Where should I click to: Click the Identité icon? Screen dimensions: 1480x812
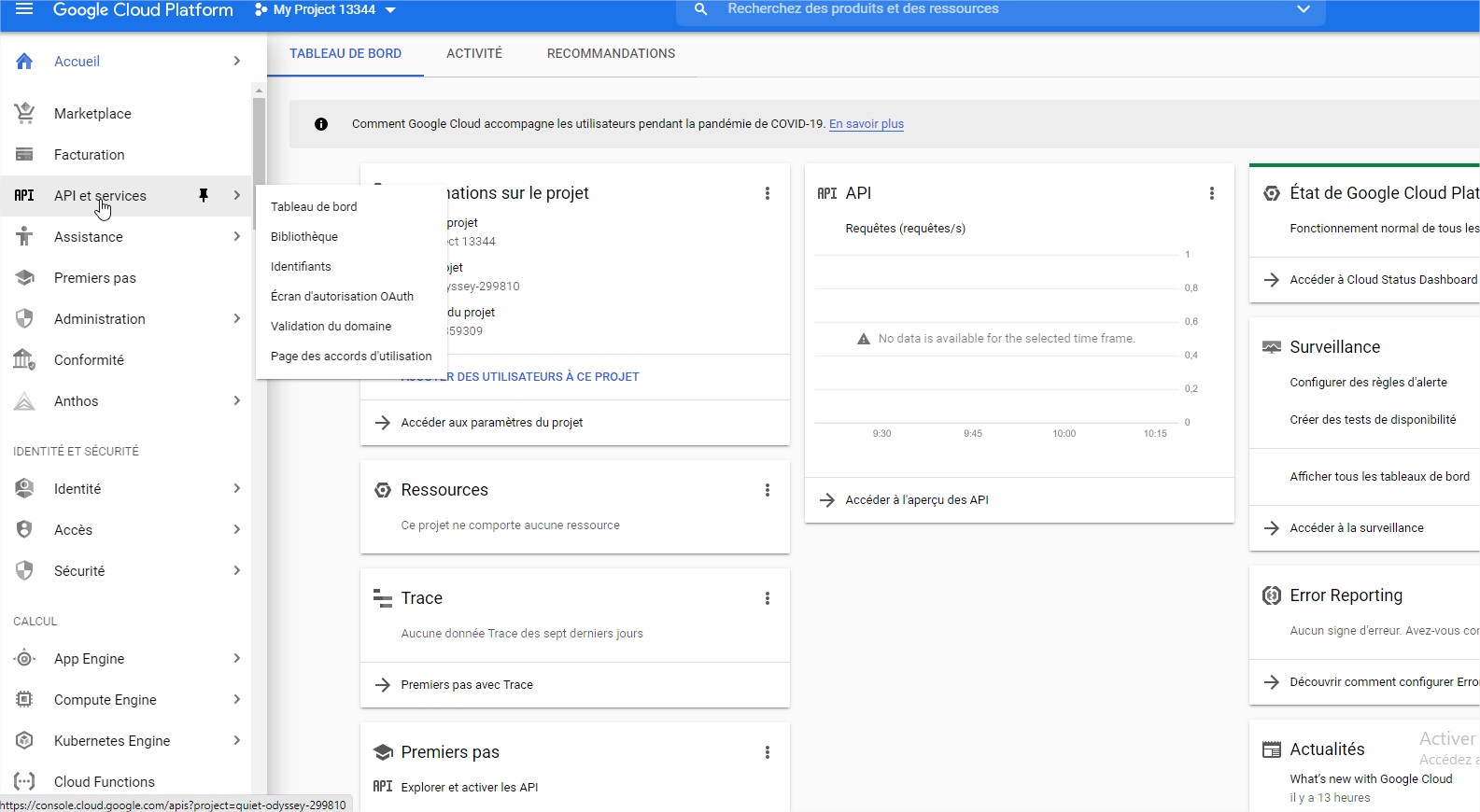tap(24, 488)
